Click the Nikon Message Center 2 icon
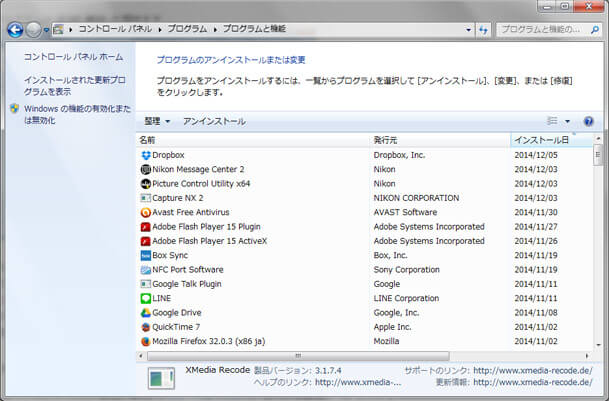Image resolution: width=609 pixels, height=401 pixels. click(x=146, y=169)
